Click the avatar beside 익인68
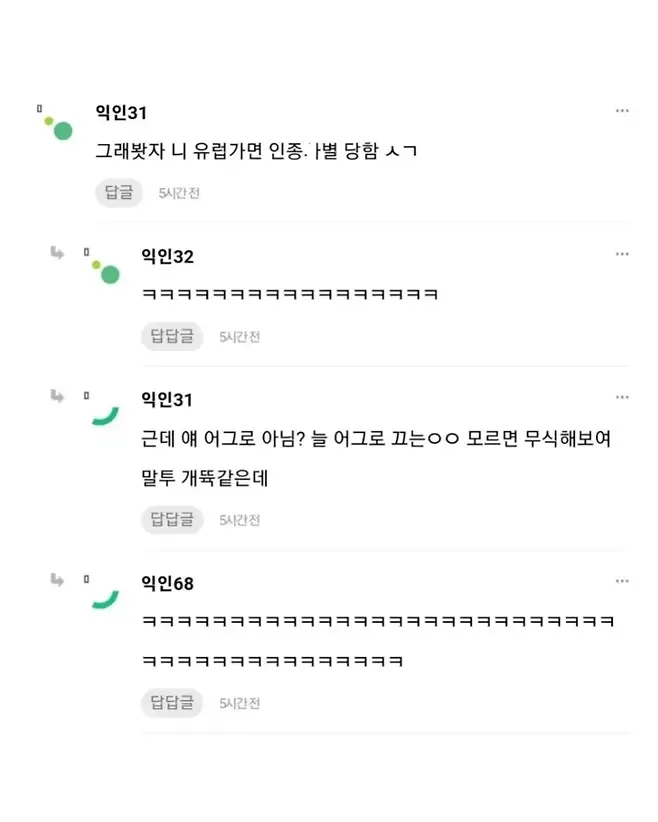The height and width of the screenshot is (822, 658). [x=104, y=597]
